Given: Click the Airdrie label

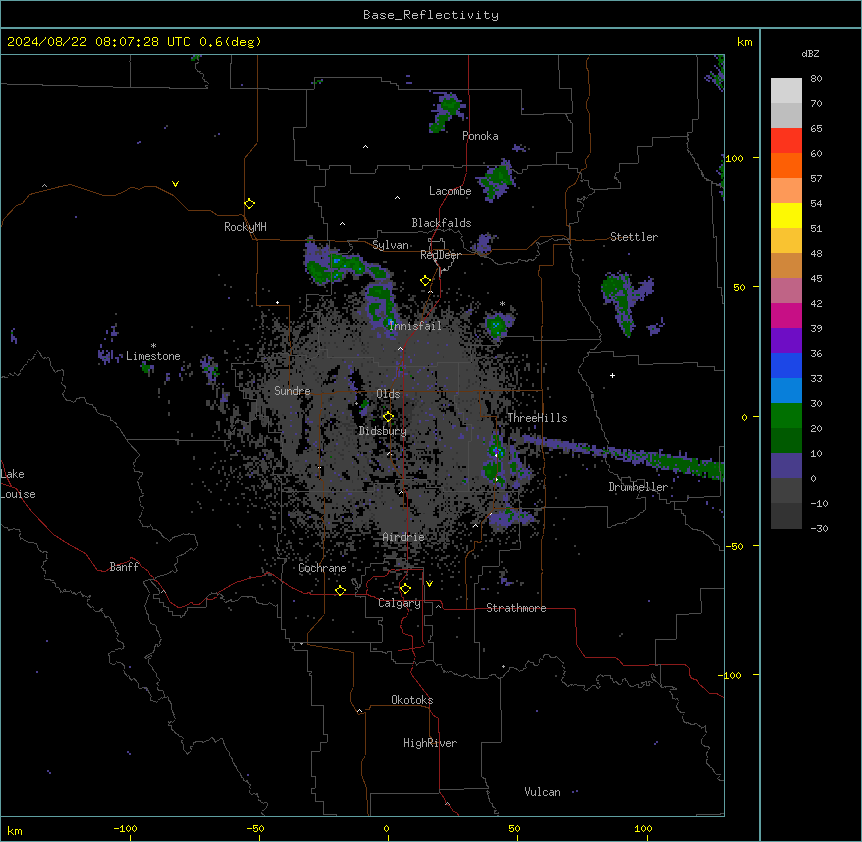Looking at the screenshot, I should tap(404, 537).
